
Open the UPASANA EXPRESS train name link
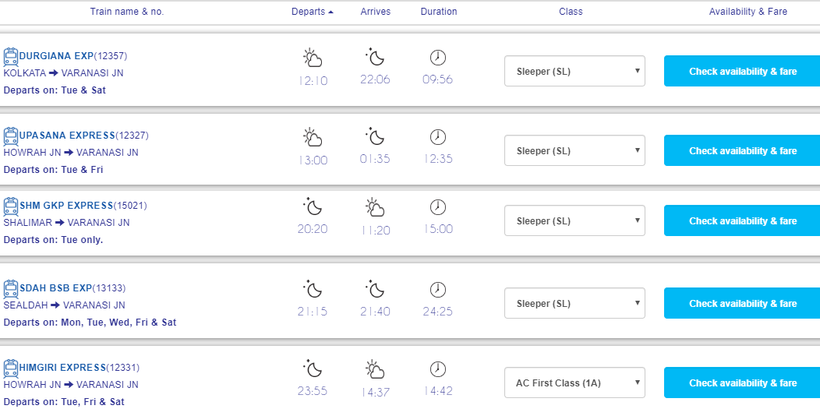pyautogui.click(x=66, y=135)
